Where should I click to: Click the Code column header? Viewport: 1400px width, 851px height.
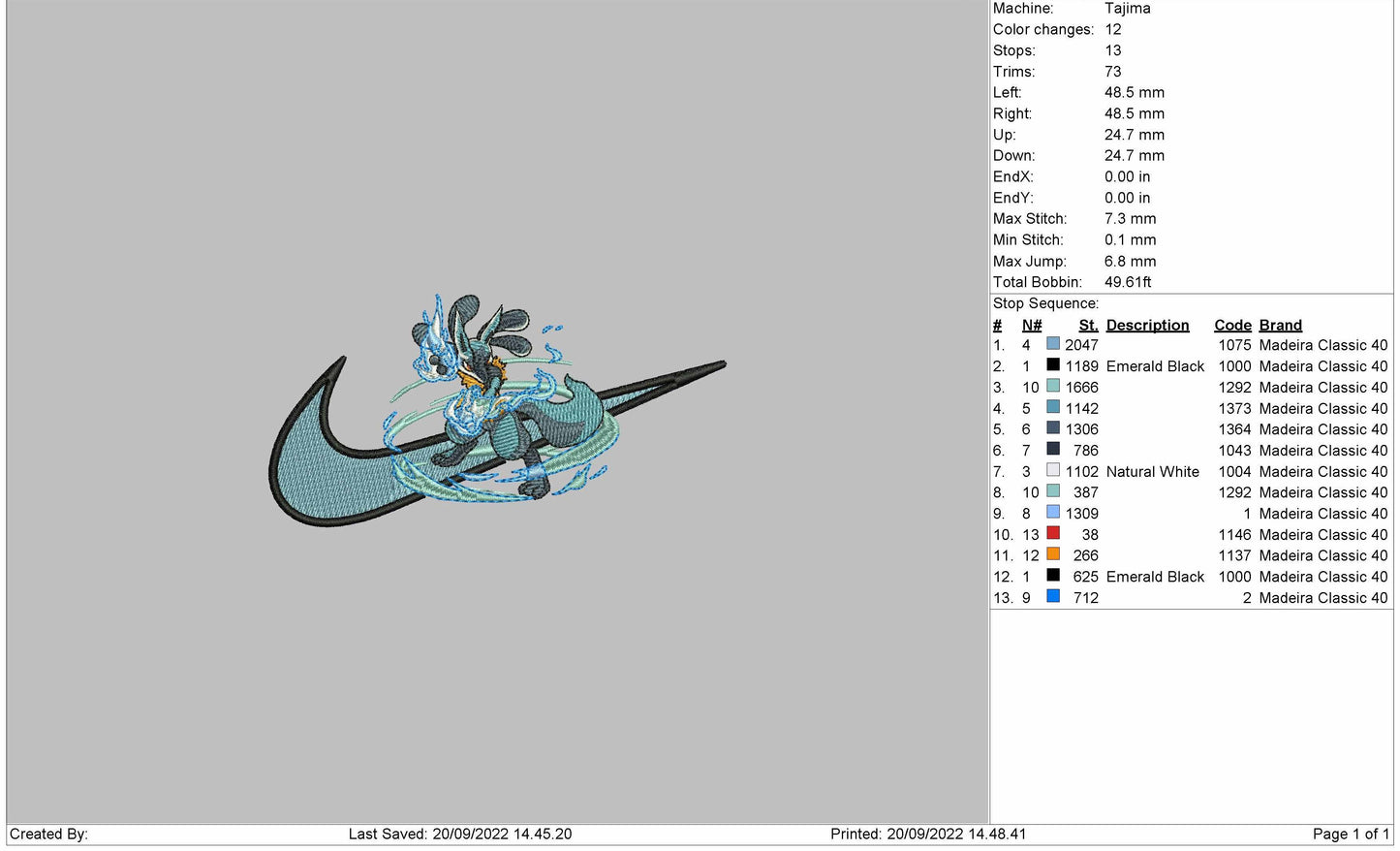[x=1232, y=326]
